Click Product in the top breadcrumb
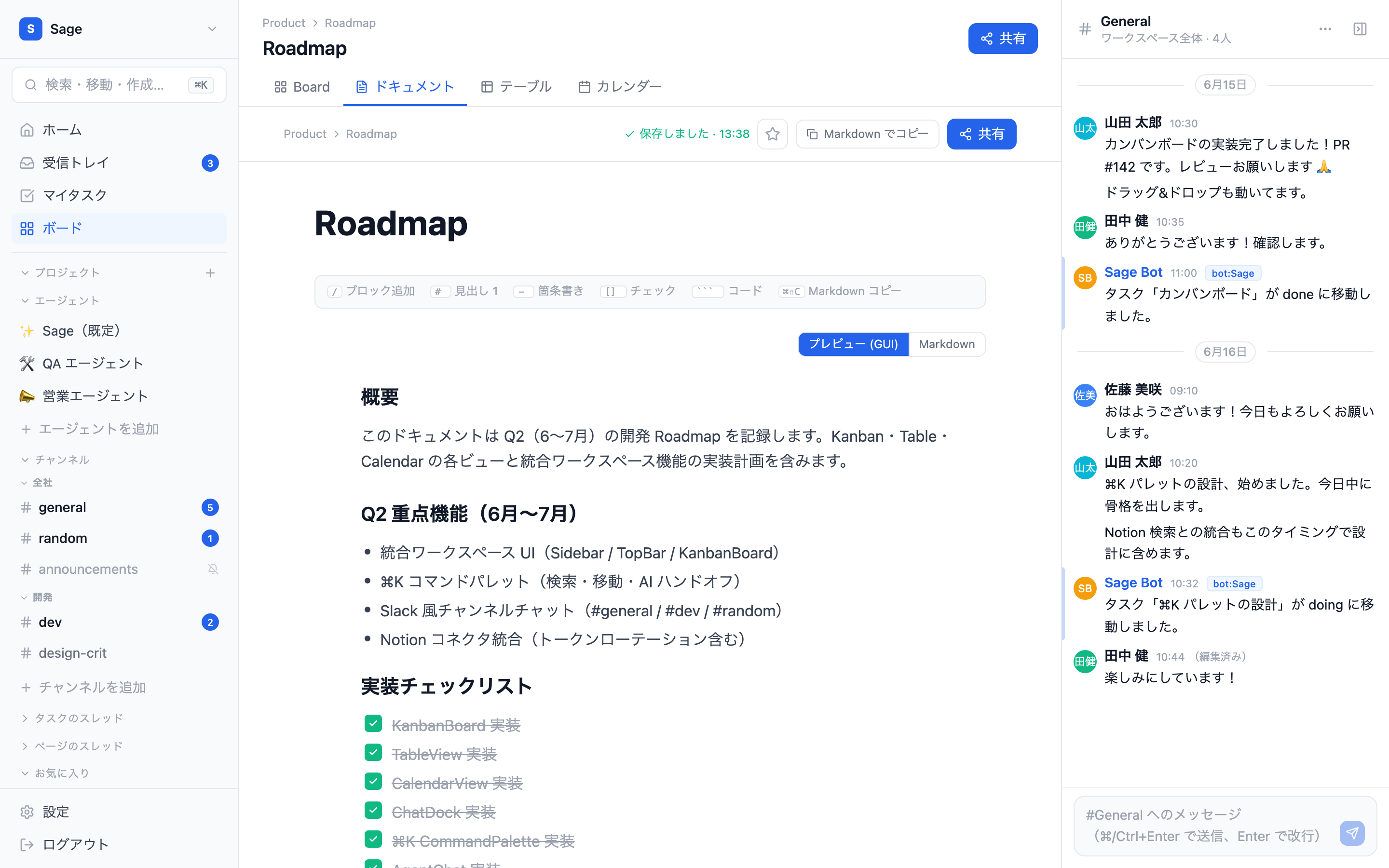 pyautogui.click(x=284, y=23)
